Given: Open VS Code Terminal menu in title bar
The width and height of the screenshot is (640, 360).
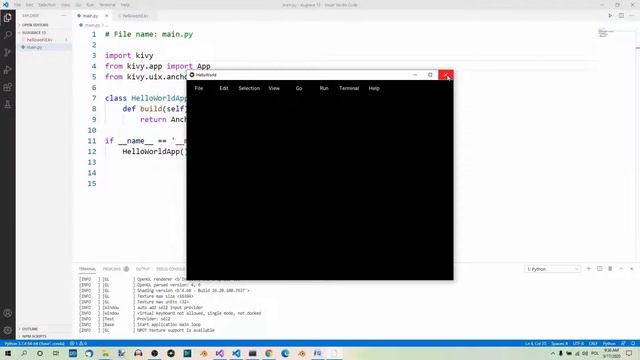Looking at the screenshot, I should coord(107,5).
